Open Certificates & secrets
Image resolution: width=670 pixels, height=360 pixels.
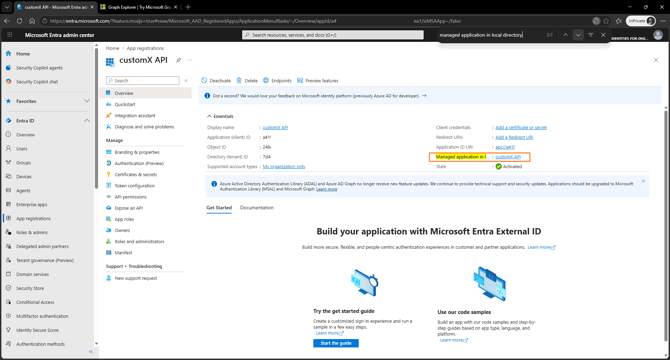(135, 175)
